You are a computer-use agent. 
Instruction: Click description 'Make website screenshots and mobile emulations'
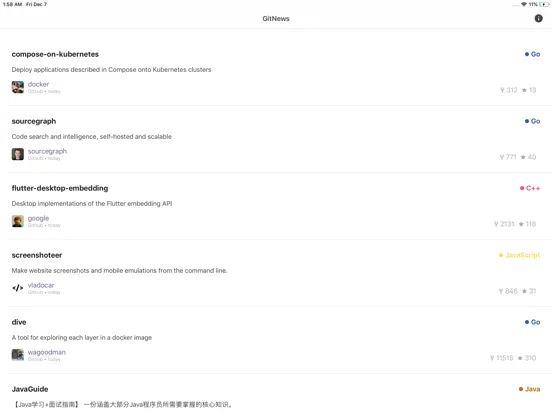point(119,270)
